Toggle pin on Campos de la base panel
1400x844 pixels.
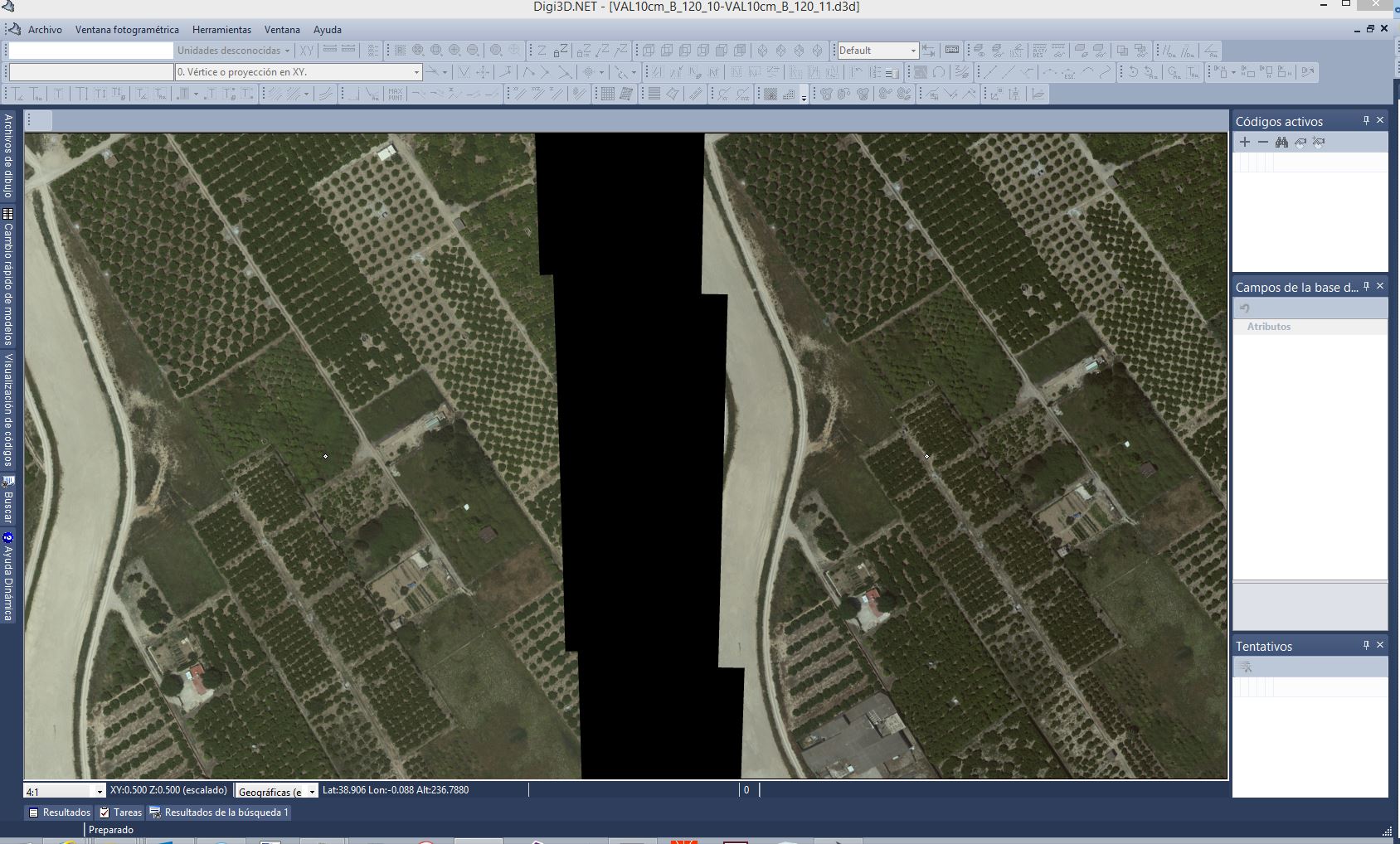(1366, 286)
